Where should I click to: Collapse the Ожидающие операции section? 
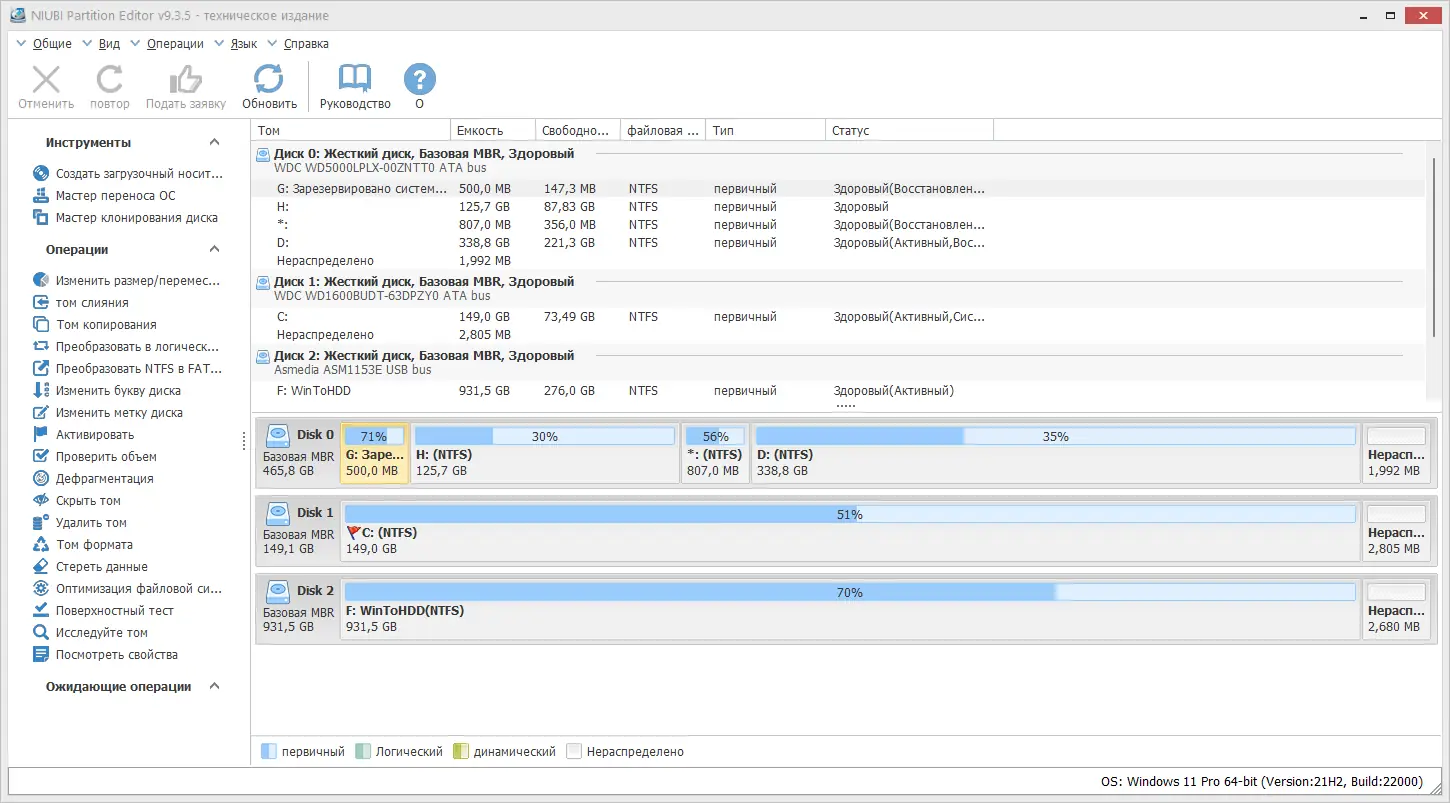tap(214, 687)
